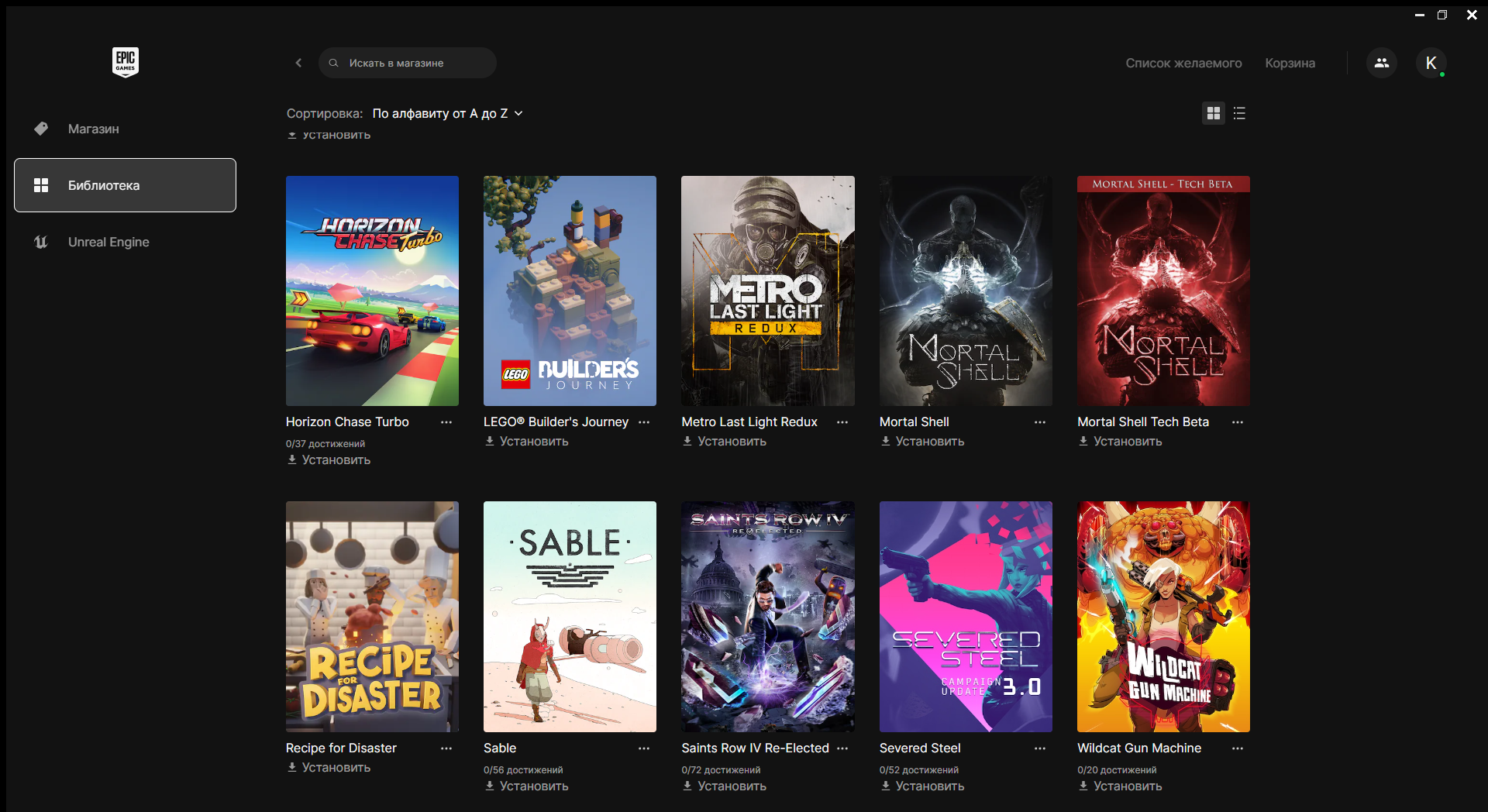This screenshot has width=1488, height=812.
Task: Click the Сортировка label
Action: pos(325,113)
